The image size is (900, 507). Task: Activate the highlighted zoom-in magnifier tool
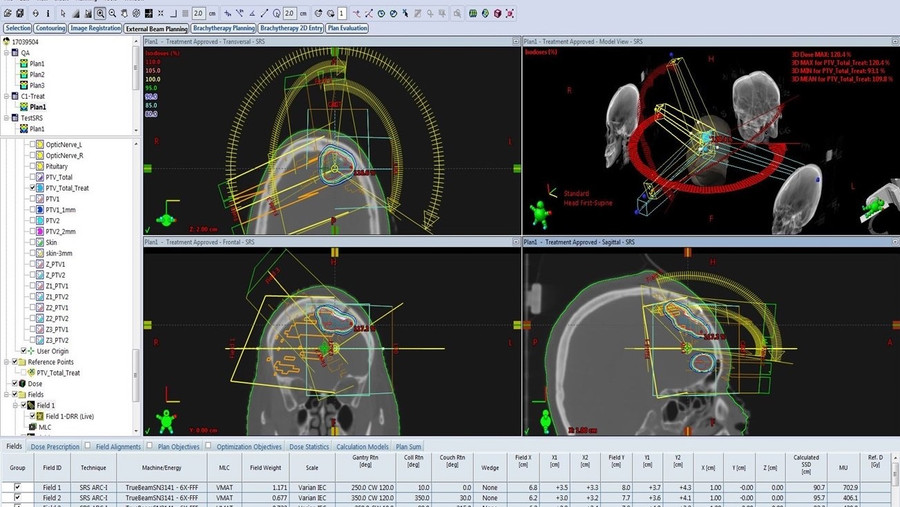[100, 13]
